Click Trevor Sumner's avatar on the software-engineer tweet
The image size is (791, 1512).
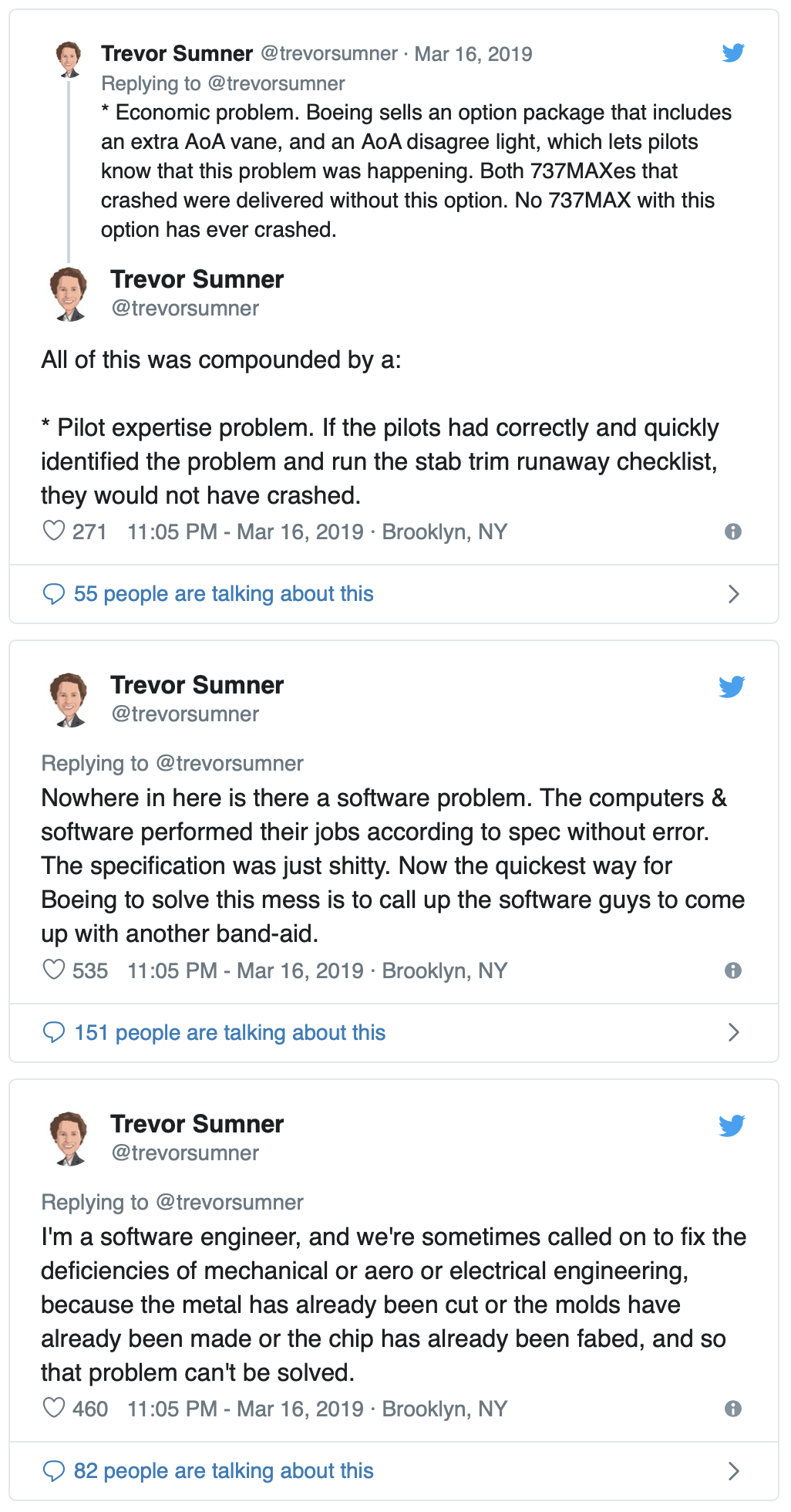[x=69, y=1138]
